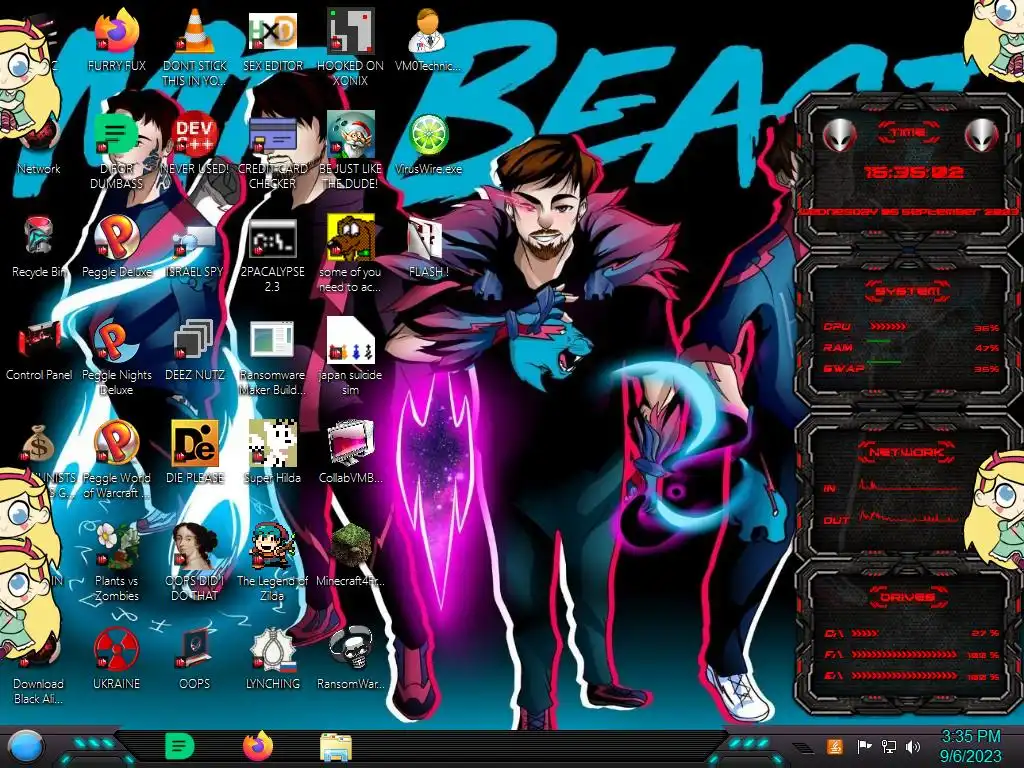The image size is (1024, 768).
Task: Open the FURRY FUX Firefox shortcut
Action: (x=116, y=31)
